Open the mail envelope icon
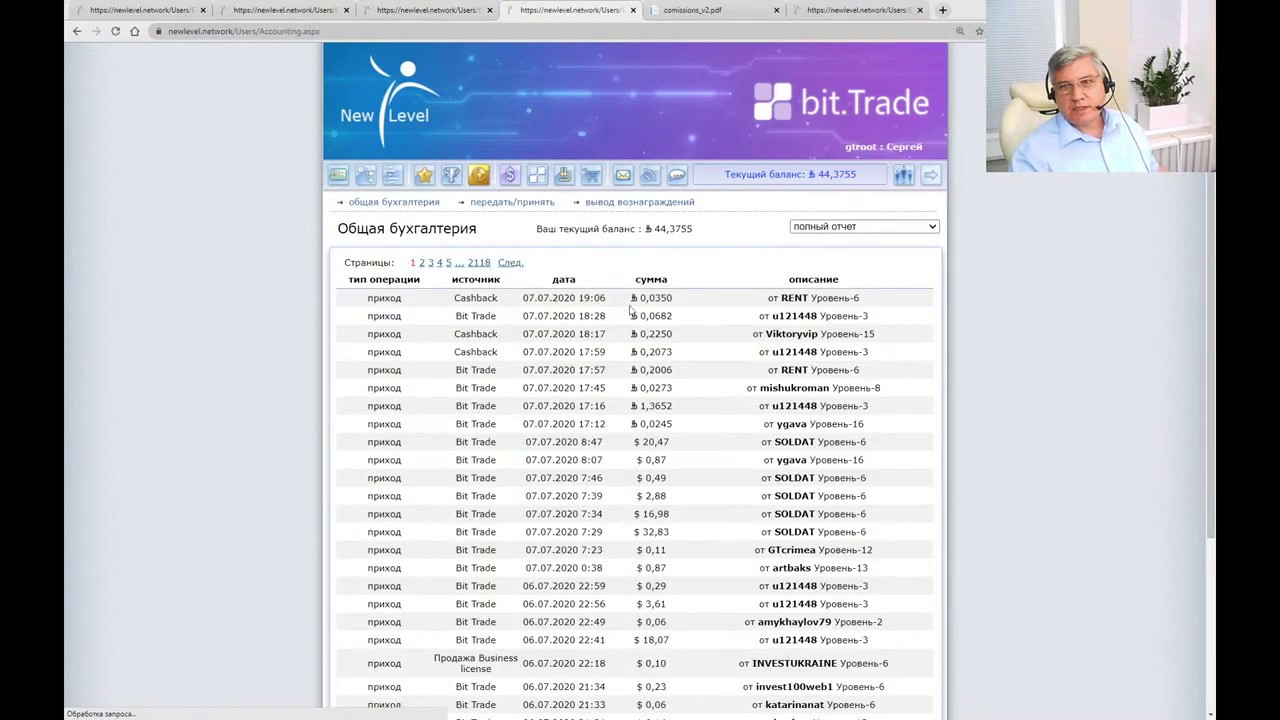This screenshot has height=720, width=1280. click(x=623, y=175)
